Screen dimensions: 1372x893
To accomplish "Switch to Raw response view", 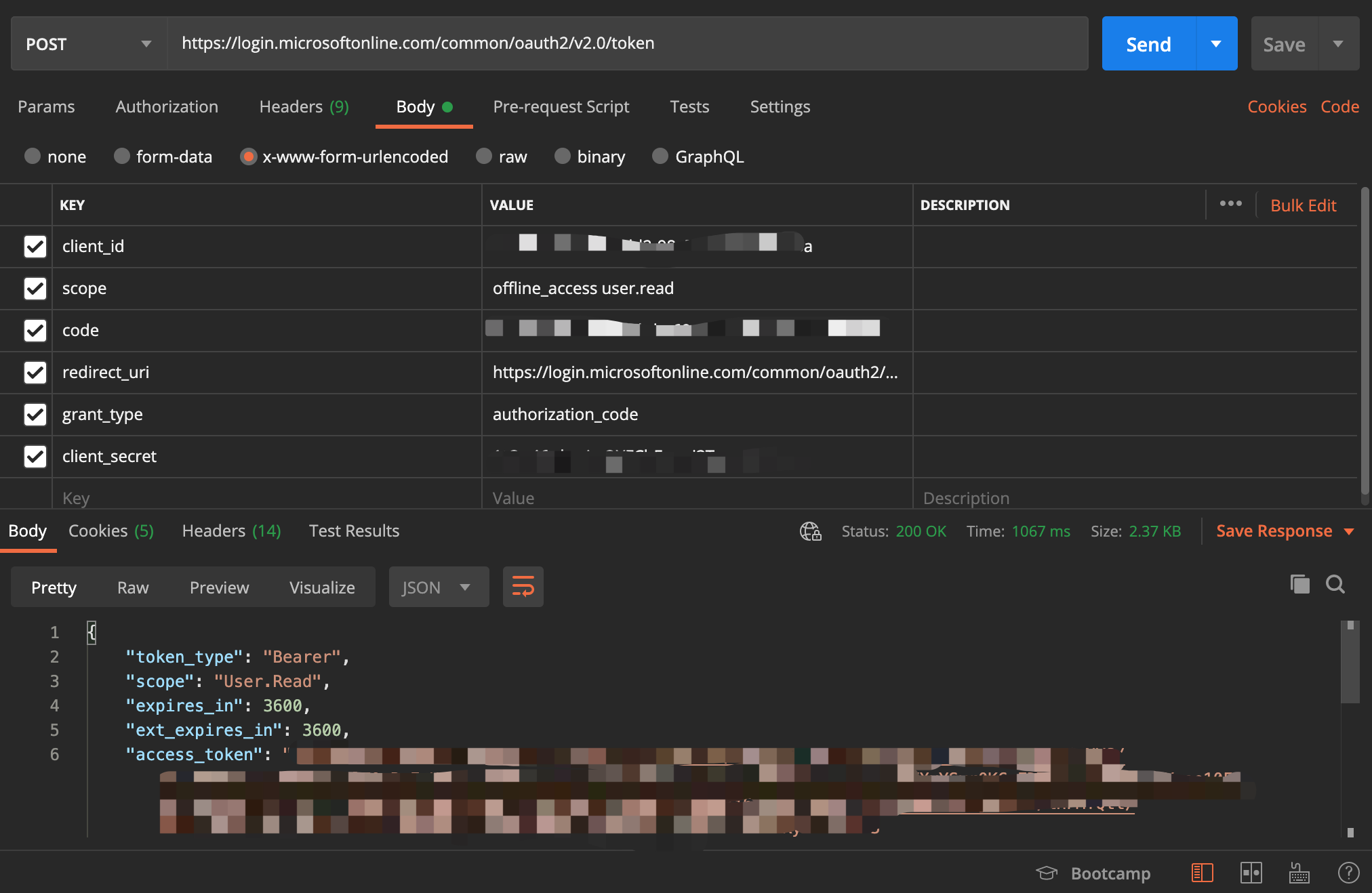I will [x=133, y=587].
